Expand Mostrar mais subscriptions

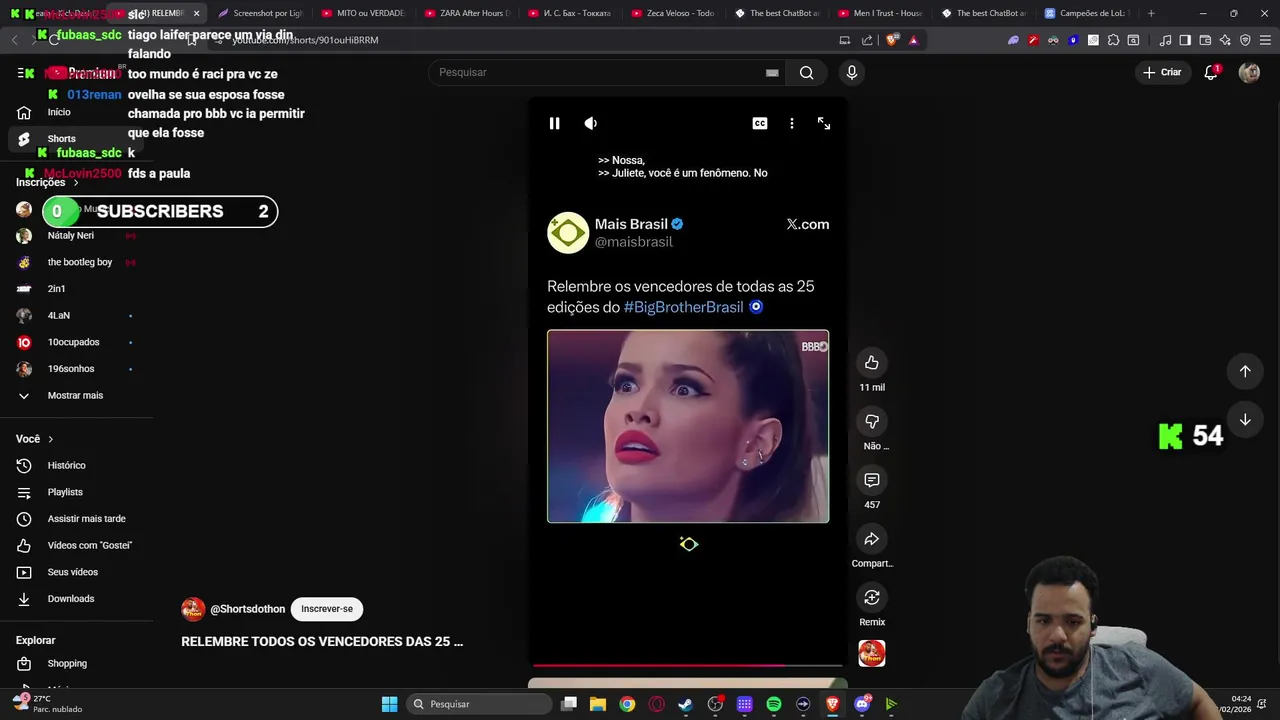pos(77,395)
